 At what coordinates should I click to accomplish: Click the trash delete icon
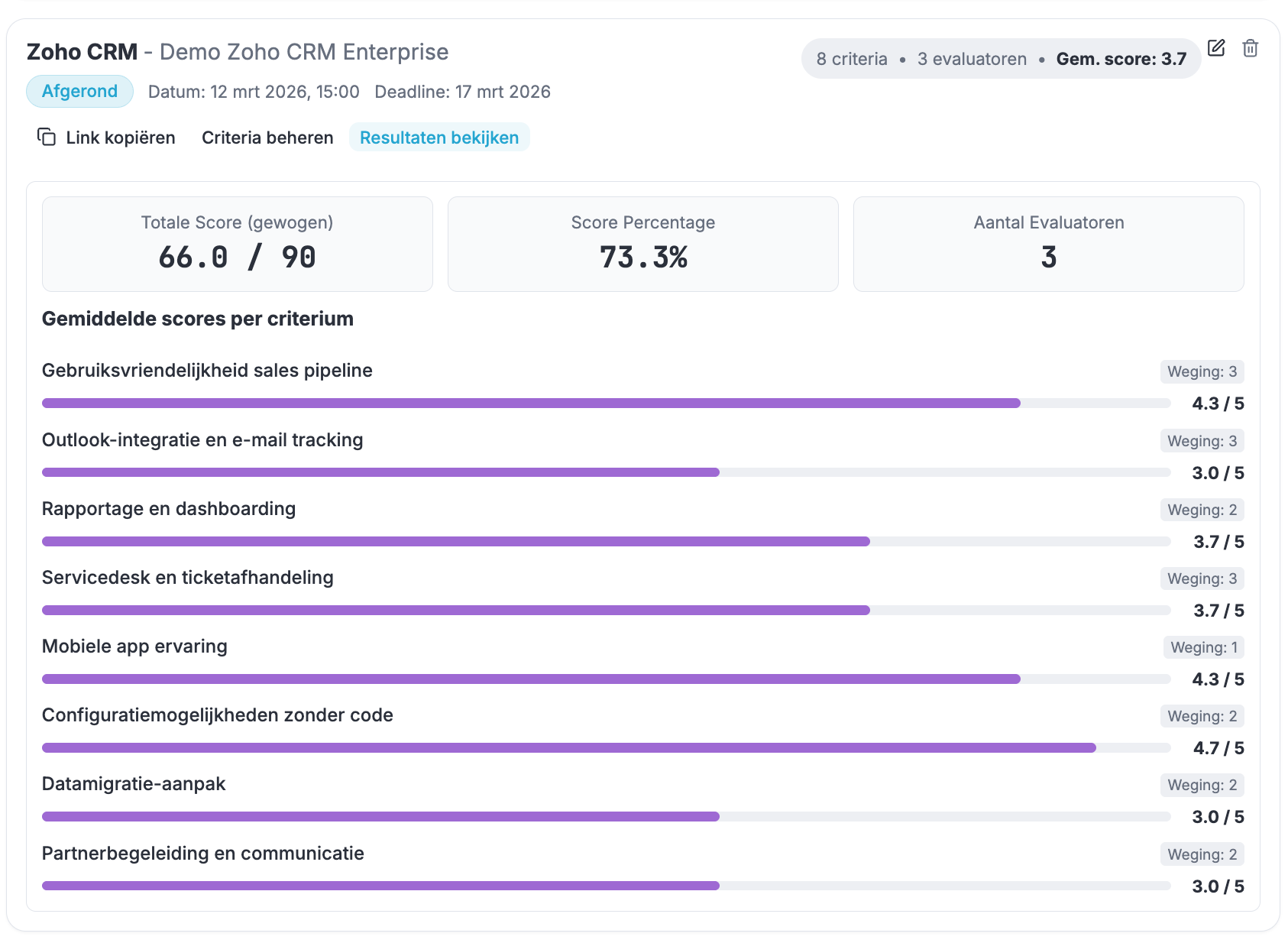1250,48
